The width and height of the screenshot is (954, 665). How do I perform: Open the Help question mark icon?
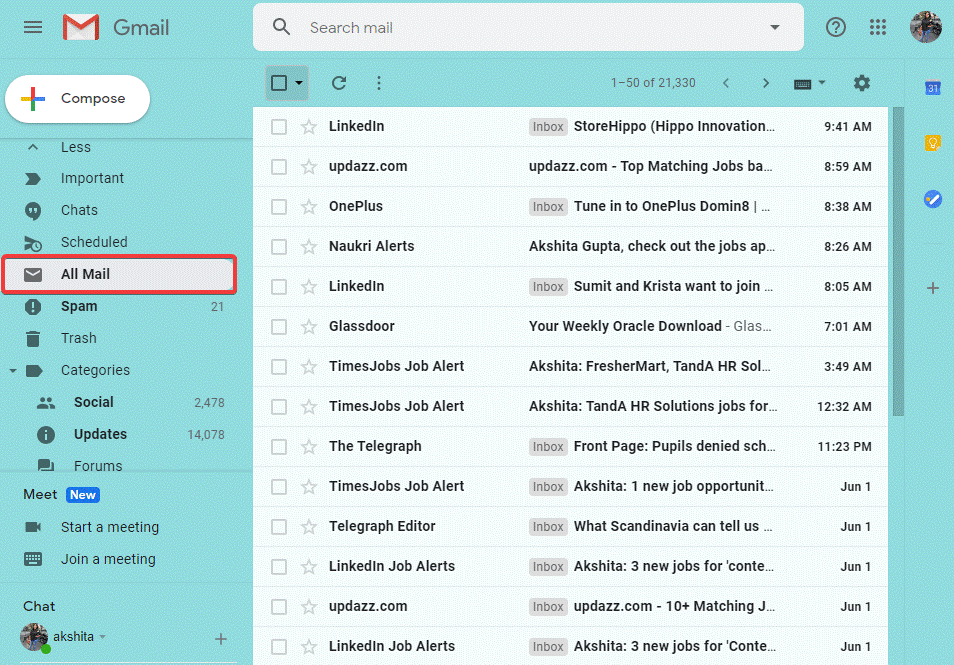coord(836,27)
